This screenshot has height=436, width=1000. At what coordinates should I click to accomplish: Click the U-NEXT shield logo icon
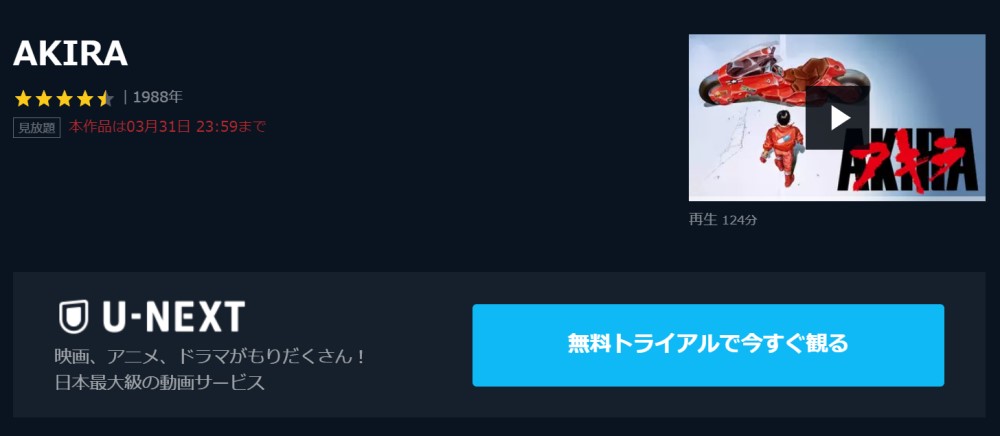73,317
